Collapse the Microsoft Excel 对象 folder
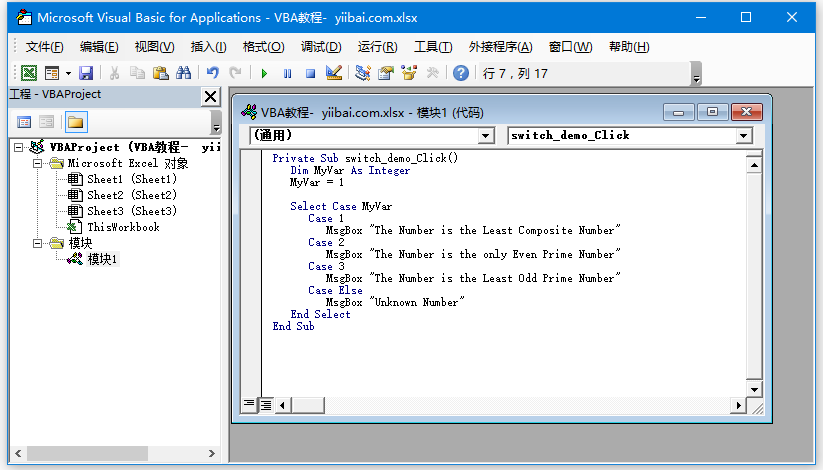The height and width of the screenshot is (470, 823). click(37, 163)
